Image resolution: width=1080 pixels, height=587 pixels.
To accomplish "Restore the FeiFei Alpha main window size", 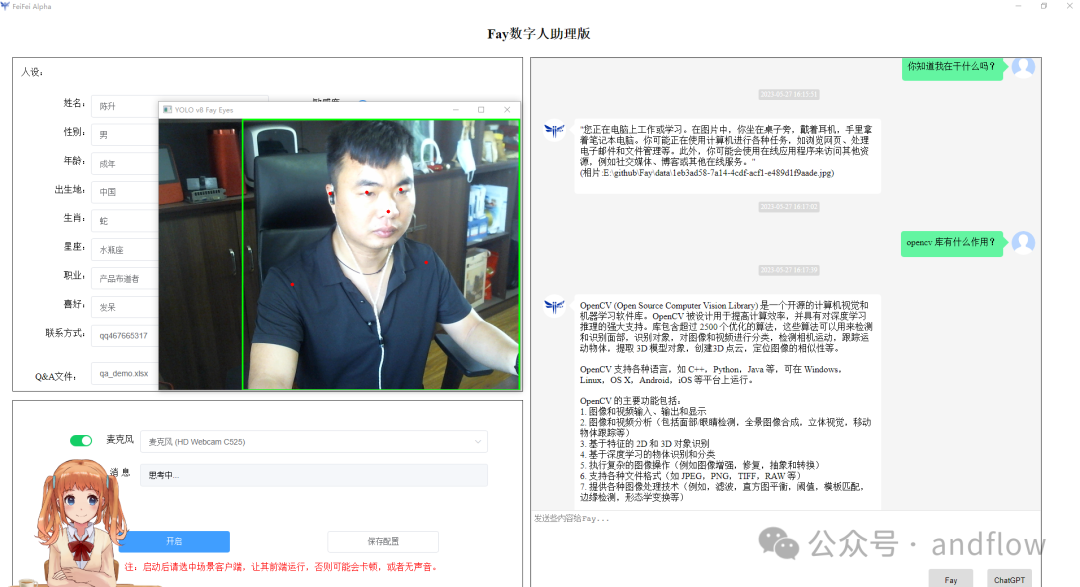I will [x=1043, y=6].
